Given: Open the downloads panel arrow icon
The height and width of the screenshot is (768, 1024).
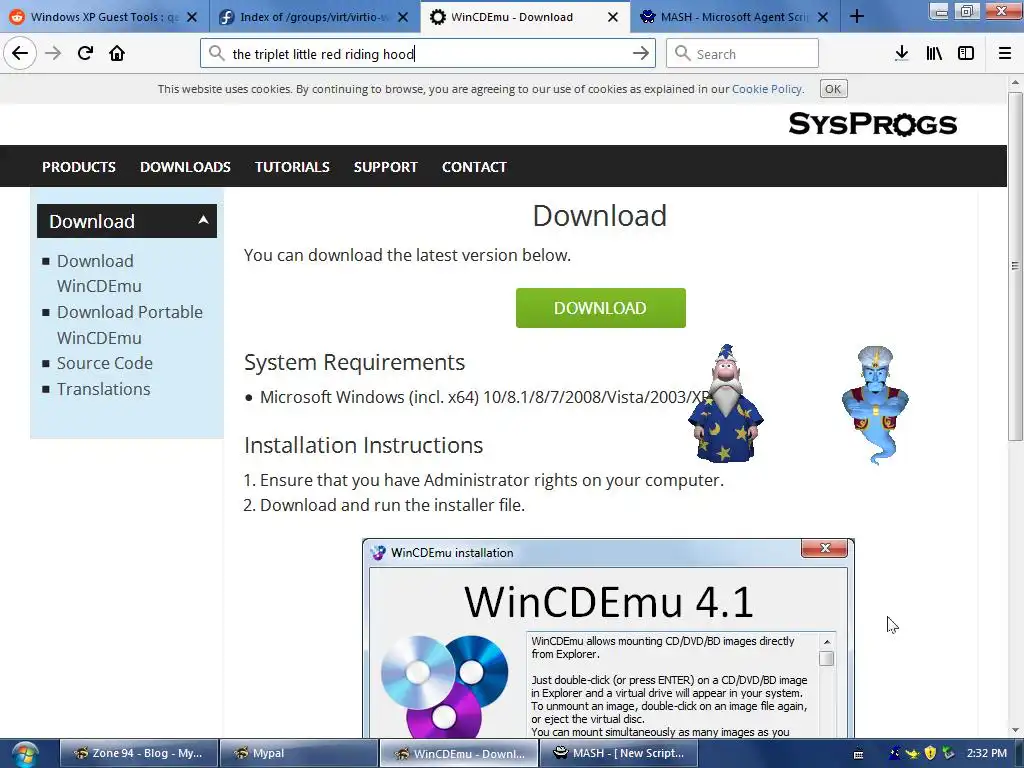Looking at the screenshot, I should (901, 54).
